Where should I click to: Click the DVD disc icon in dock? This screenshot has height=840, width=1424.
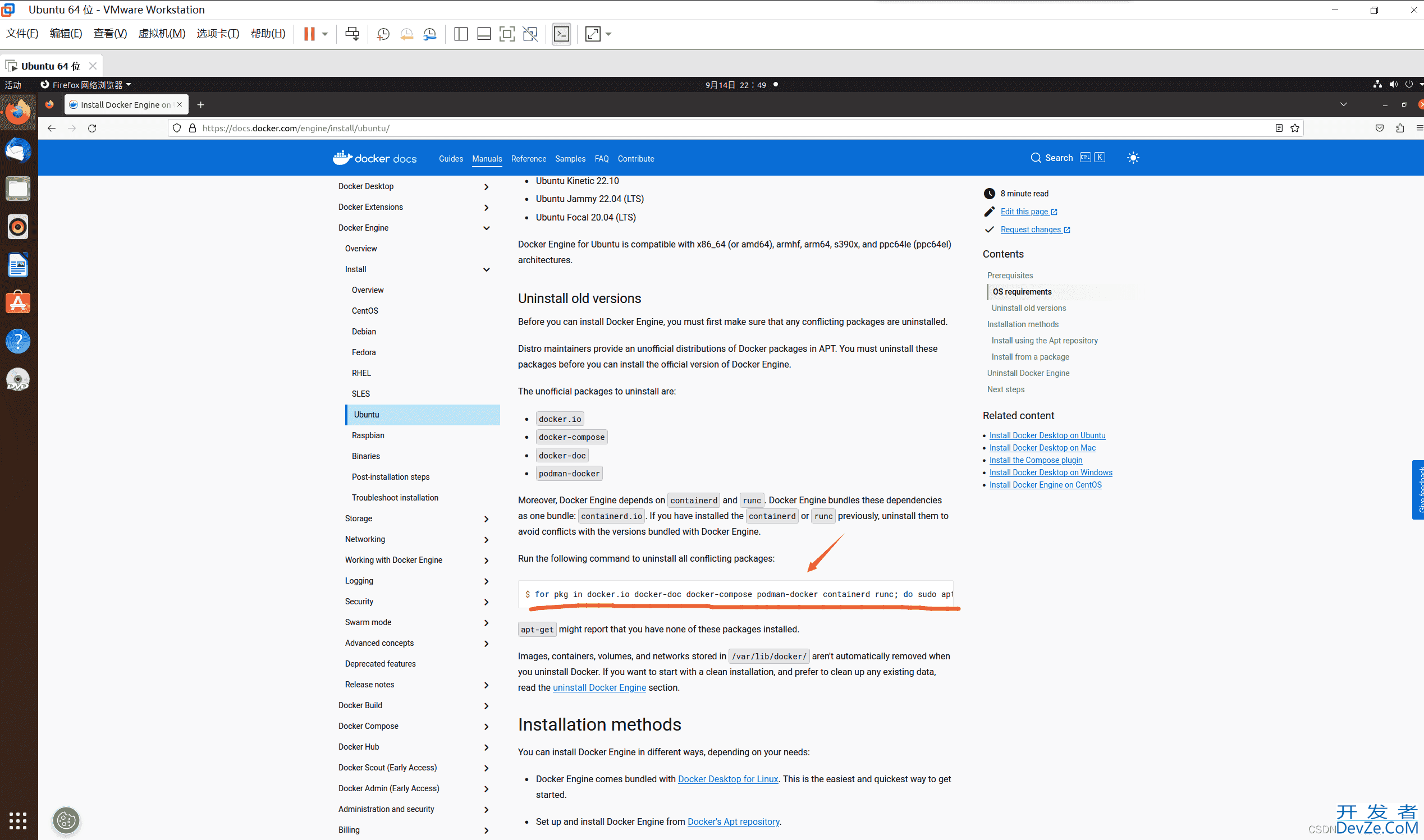click(18, 380)
